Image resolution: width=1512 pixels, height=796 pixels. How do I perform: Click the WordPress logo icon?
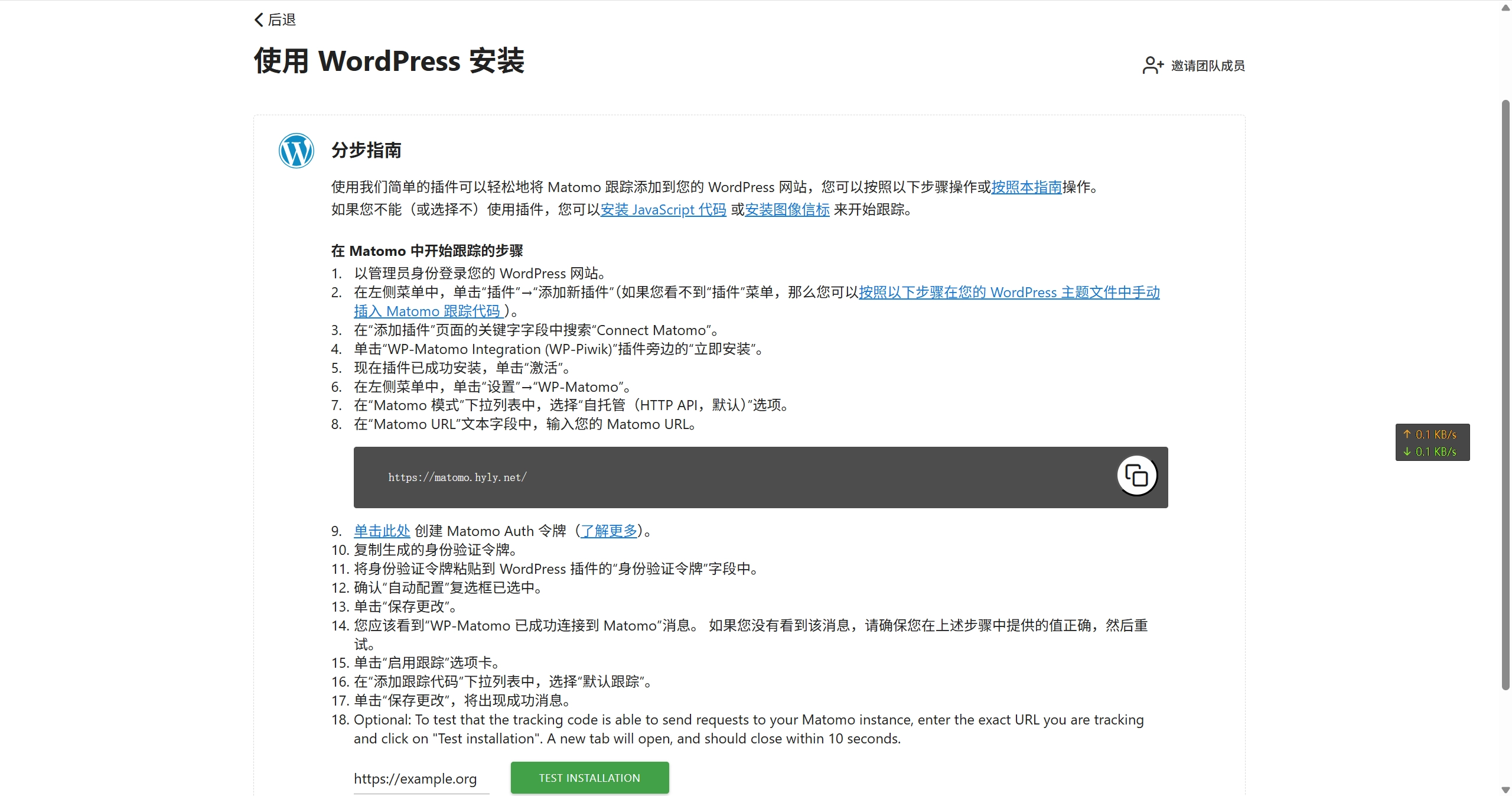pos(296,151)
